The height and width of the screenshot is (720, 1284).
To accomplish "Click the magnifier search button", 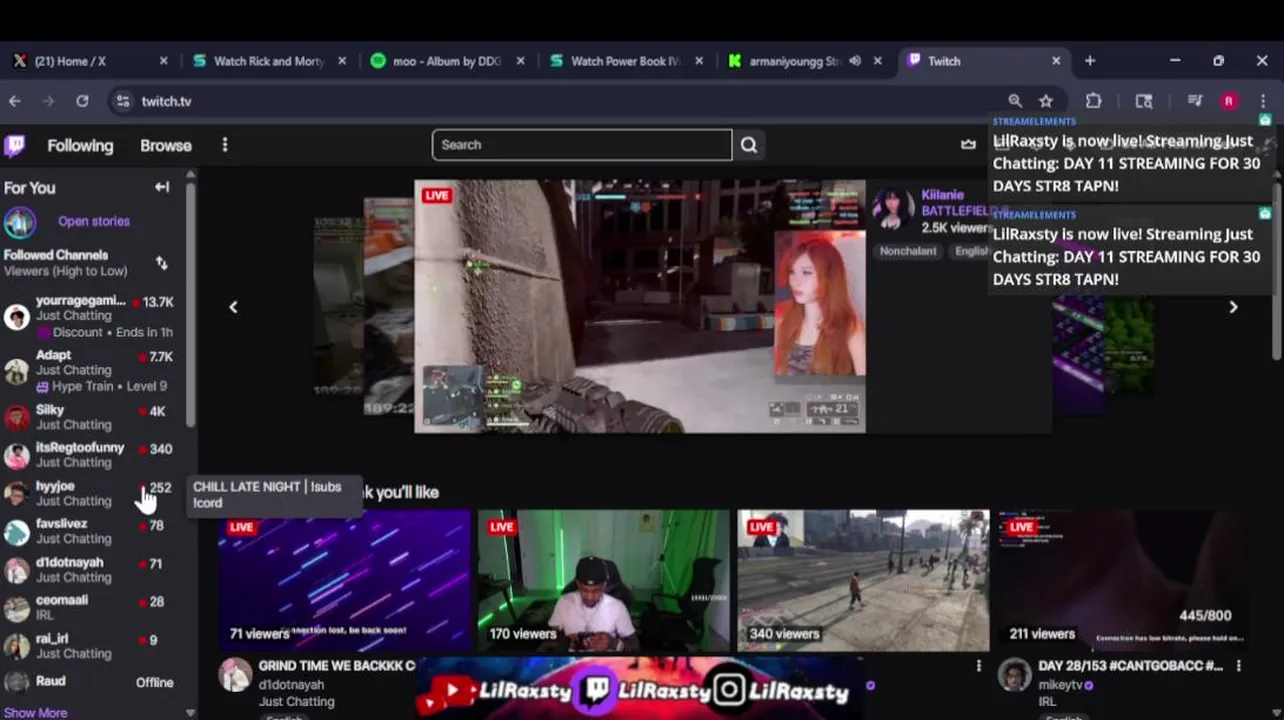I will point(749,145).
